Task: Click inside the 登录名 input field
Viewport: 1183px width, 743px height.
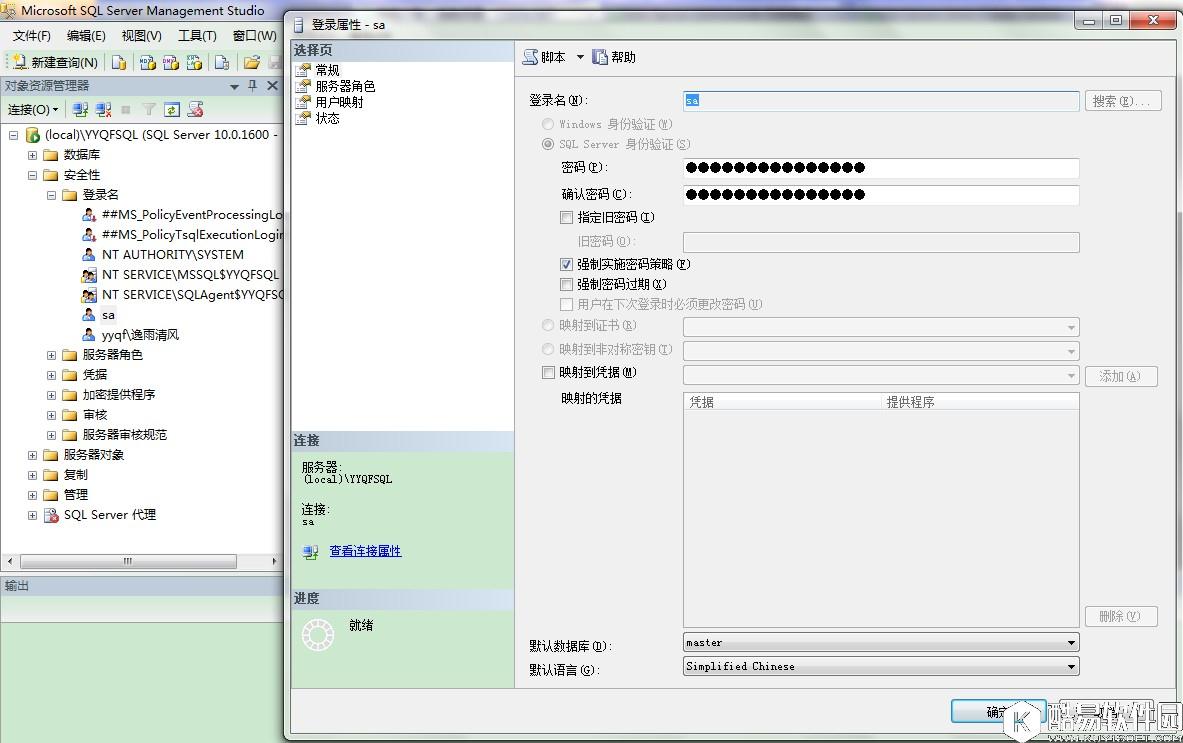Action: point(880,100)
